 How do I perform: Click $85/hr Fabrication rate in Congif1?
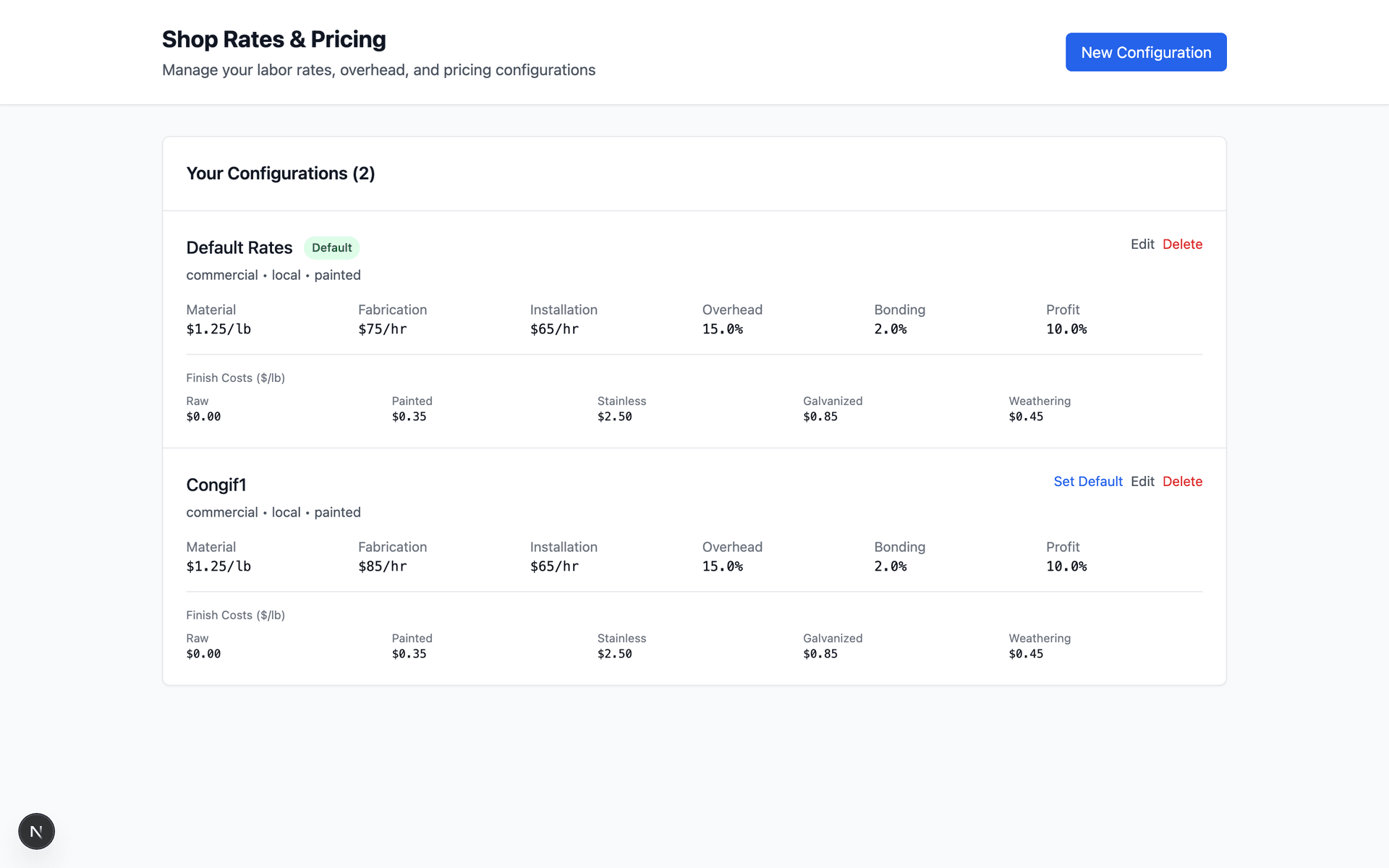382,566
